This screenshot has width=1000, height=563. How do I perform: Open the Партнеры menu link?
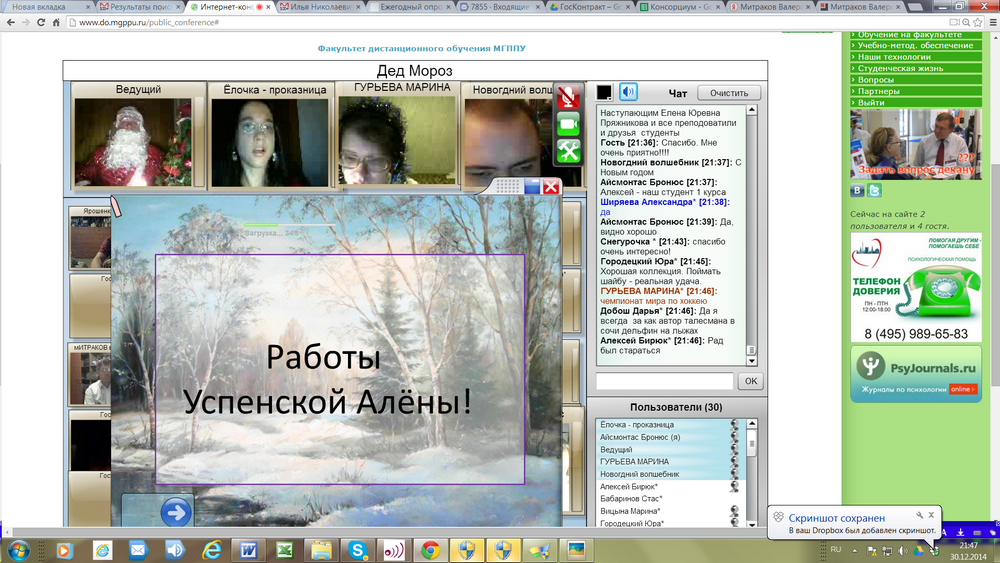(x=915, y=91)
